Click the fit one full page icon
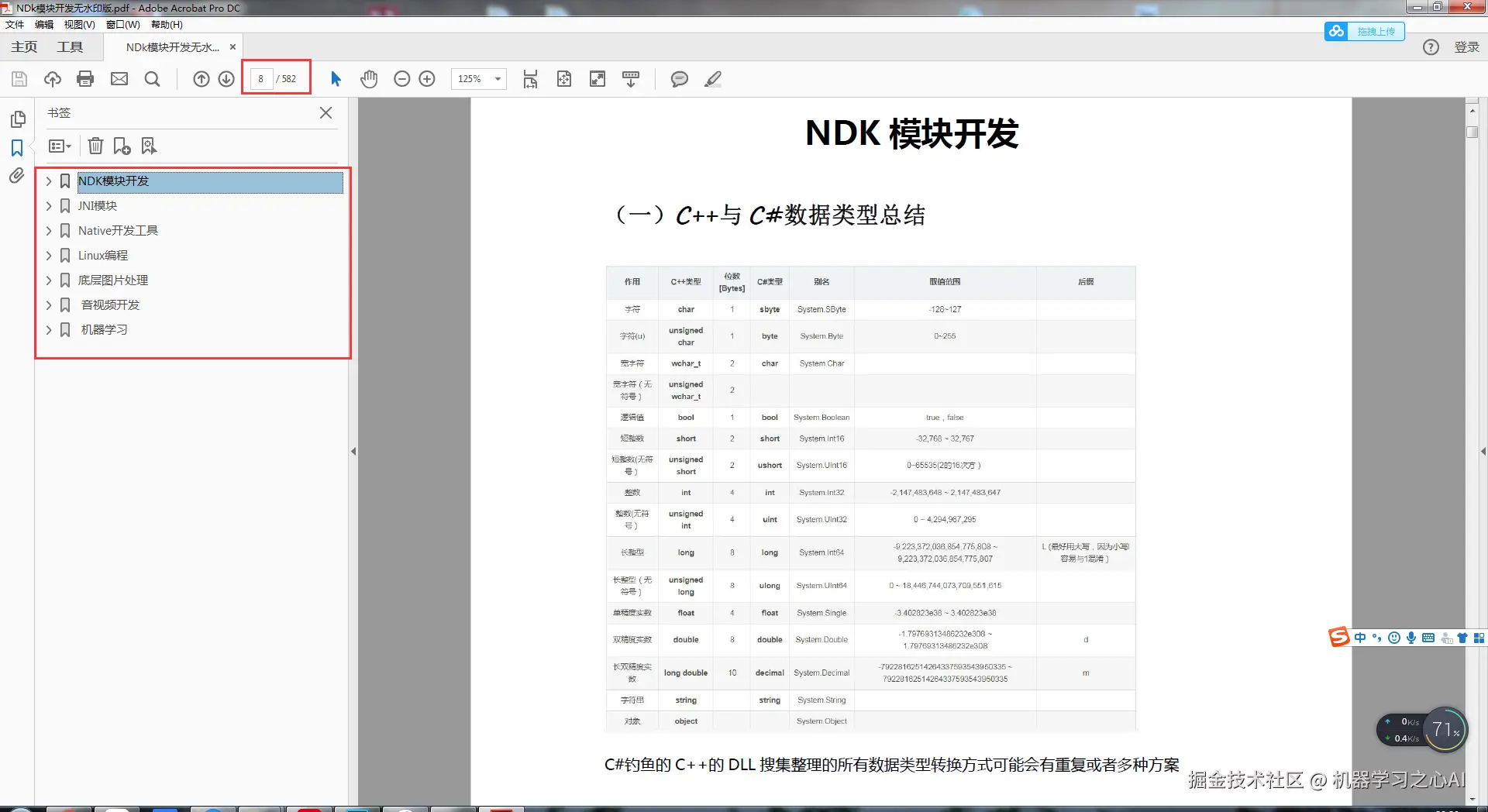This screenshot has height=812, width=1488. click(564, 79)
